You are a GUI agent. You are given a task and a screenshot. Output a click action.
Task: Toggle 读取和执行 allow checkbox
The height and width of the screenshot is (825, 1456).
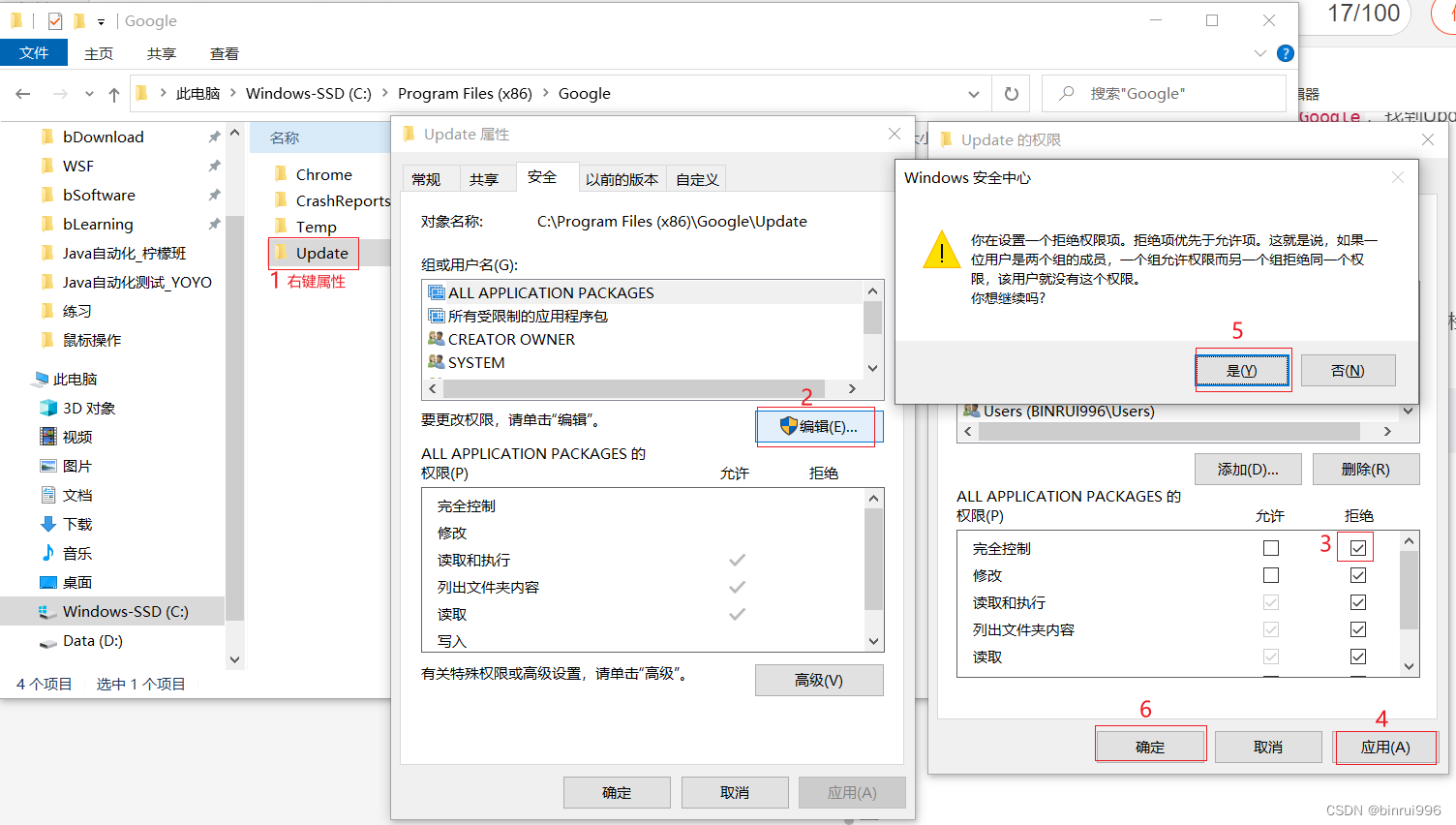1271,602
